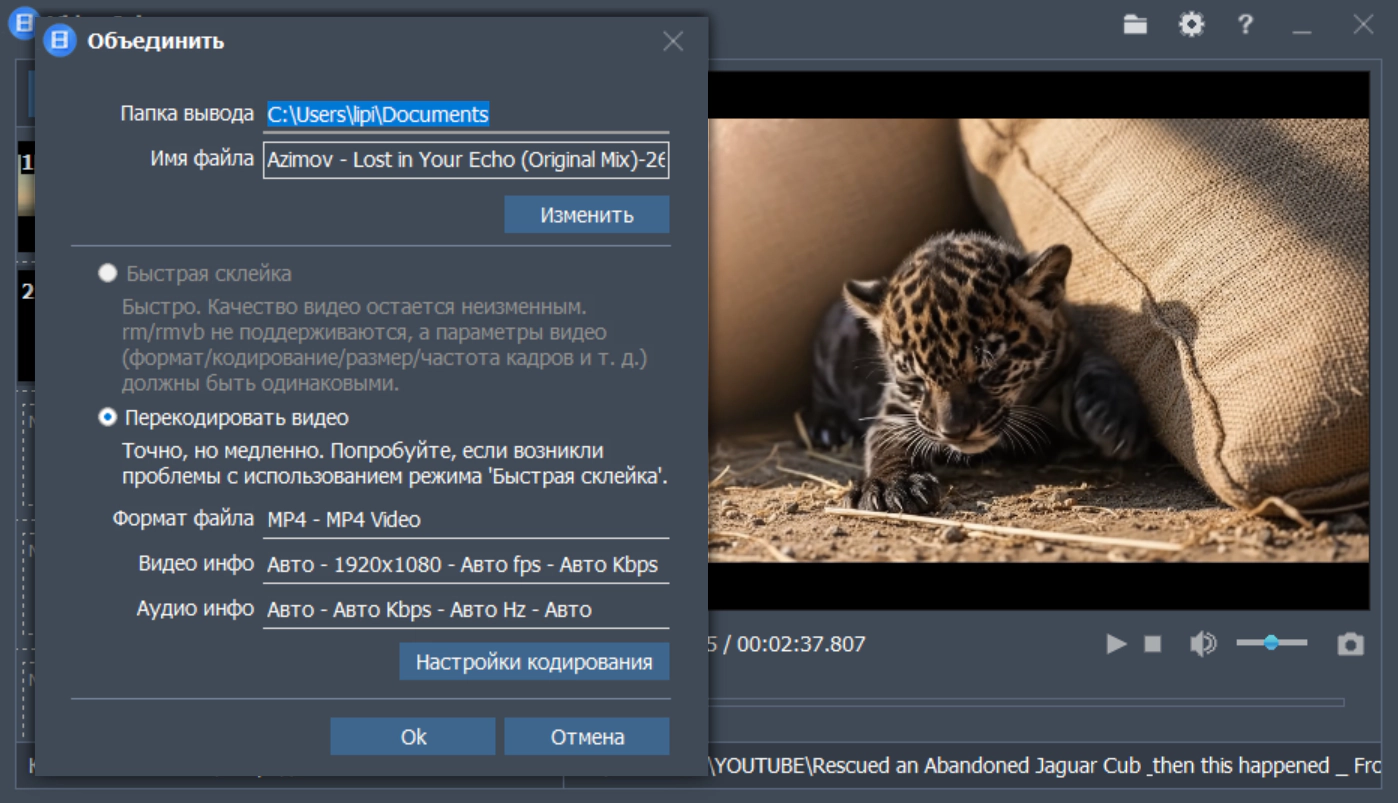Adjust the volume slider
The width and height of the screenshot is (1398, 803).
click(x=1271, y=643)
